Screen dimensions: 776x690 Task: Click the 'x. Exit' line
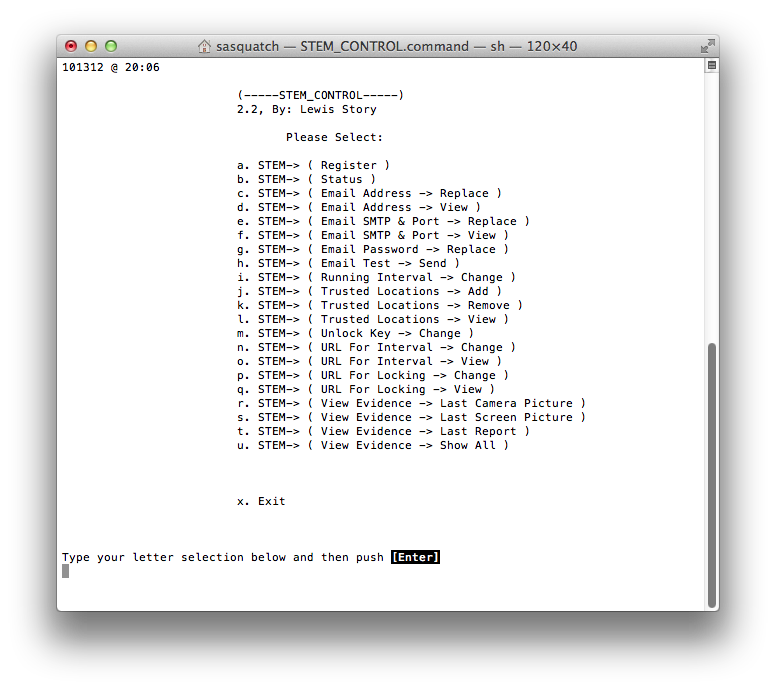[x=261, y=501]
